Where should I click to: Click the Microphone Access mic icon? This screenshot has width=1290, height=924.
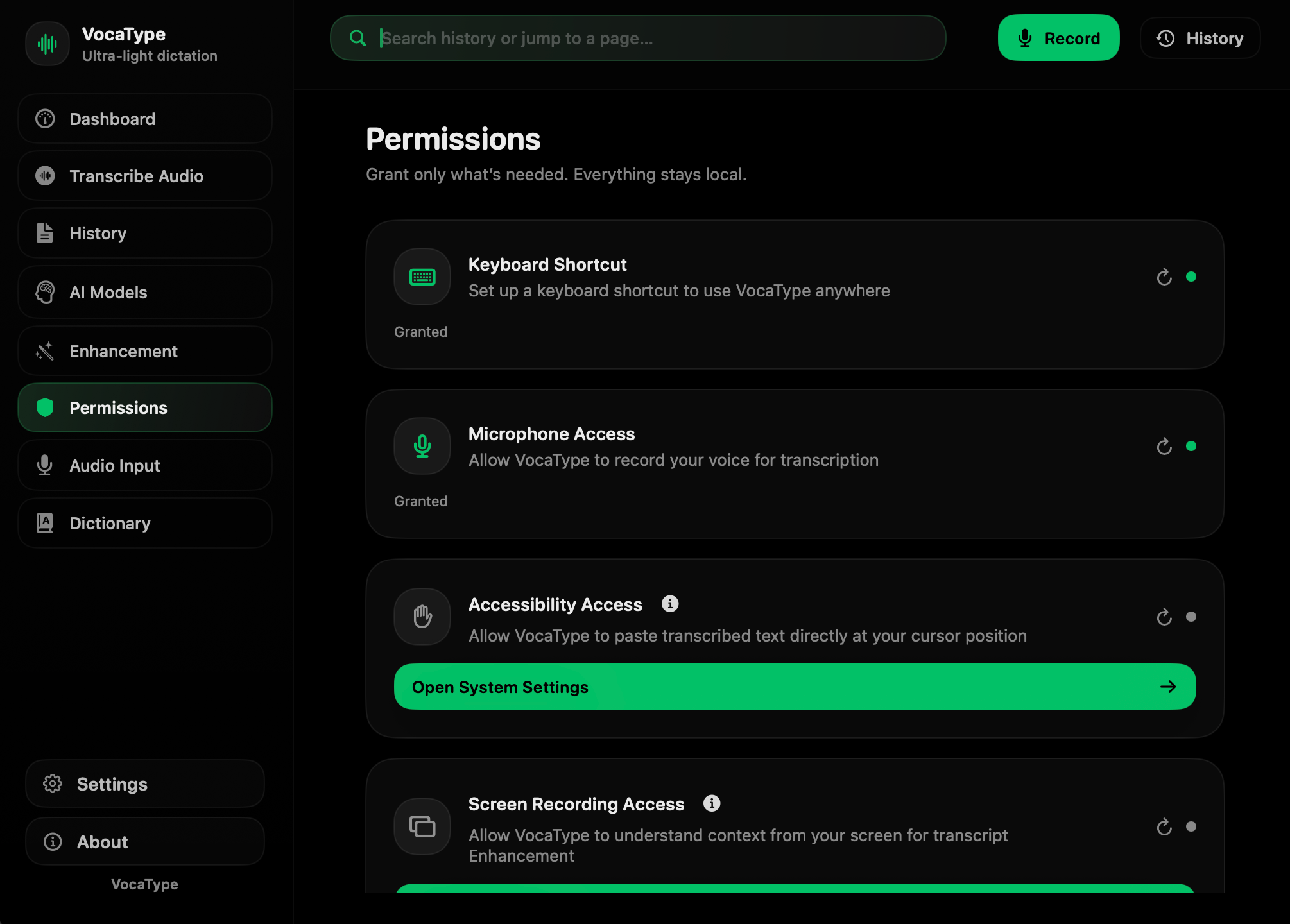point(422,446)
